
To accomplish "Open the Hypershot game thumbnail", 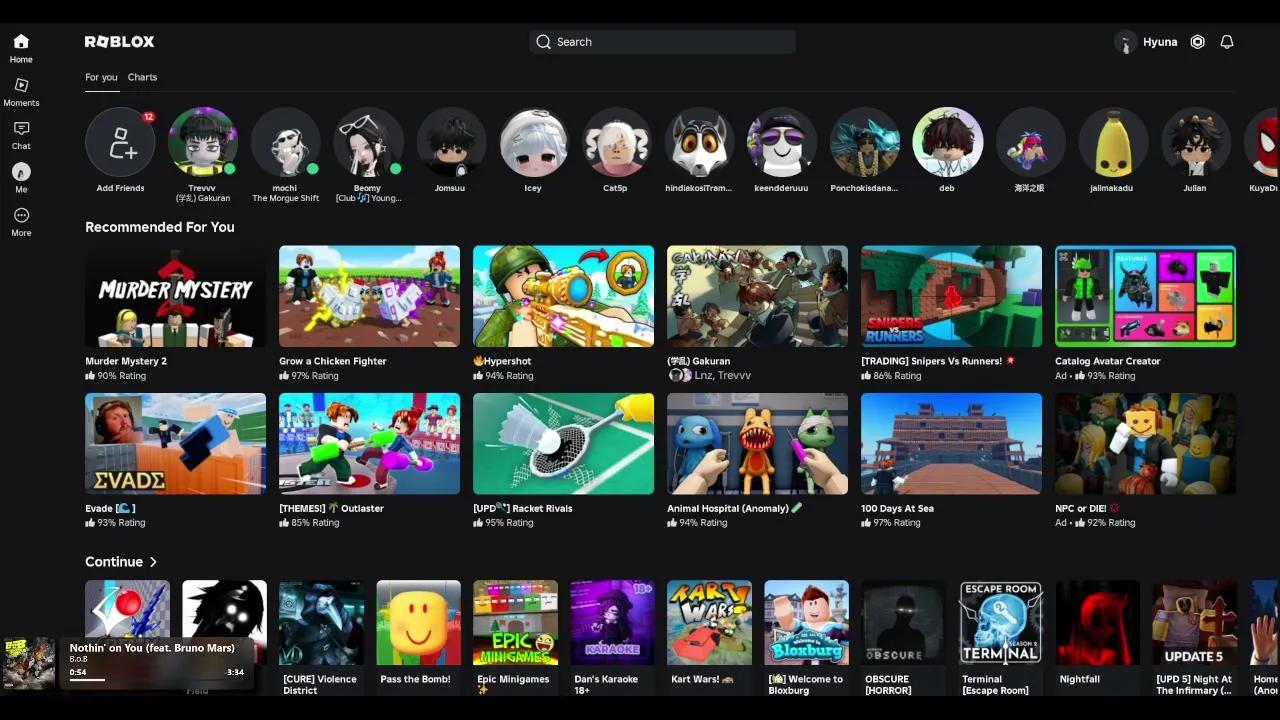I will pyautogui.click(x=563, y=296).
